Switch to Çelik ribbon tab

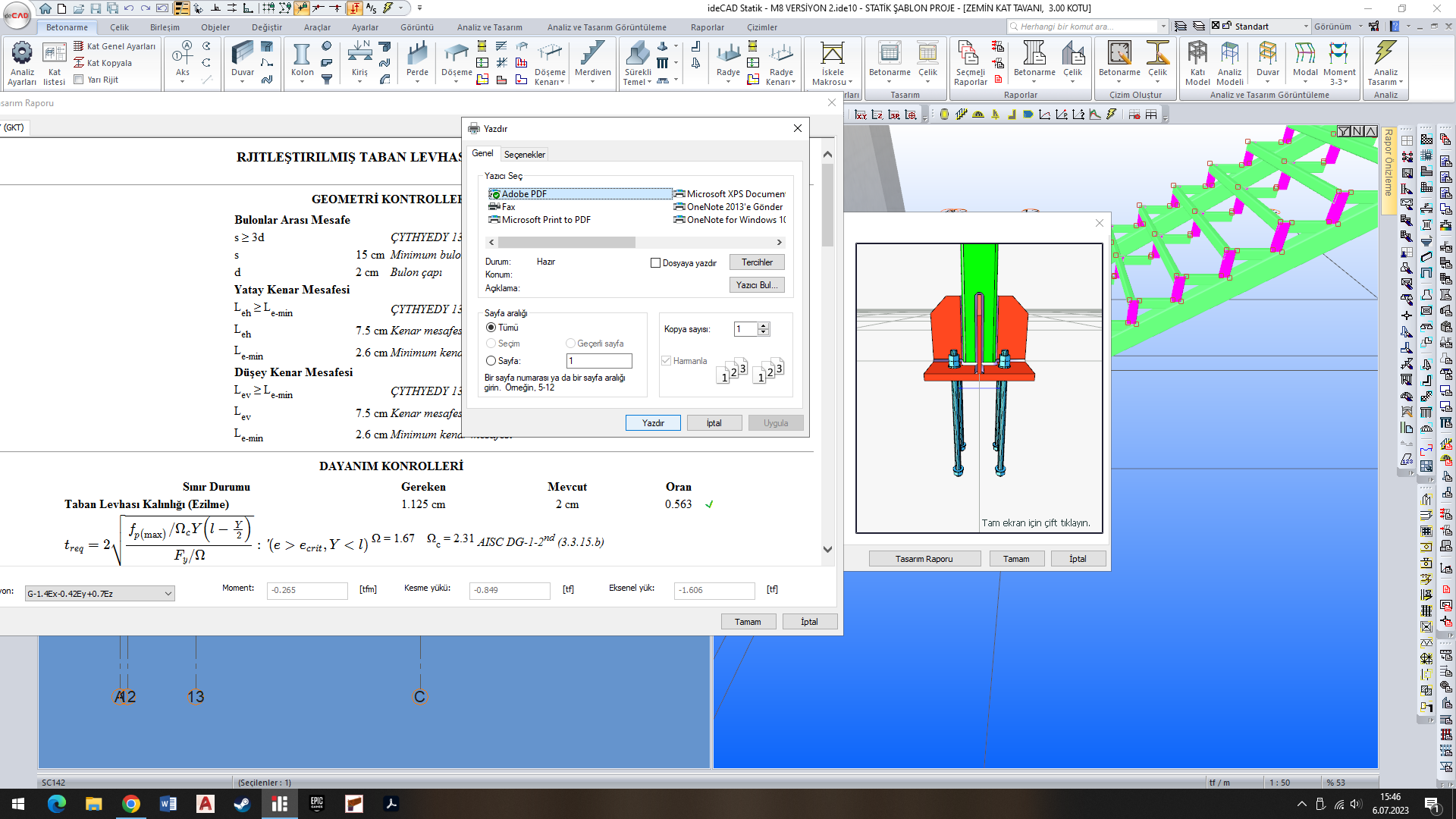coord(119,27)
